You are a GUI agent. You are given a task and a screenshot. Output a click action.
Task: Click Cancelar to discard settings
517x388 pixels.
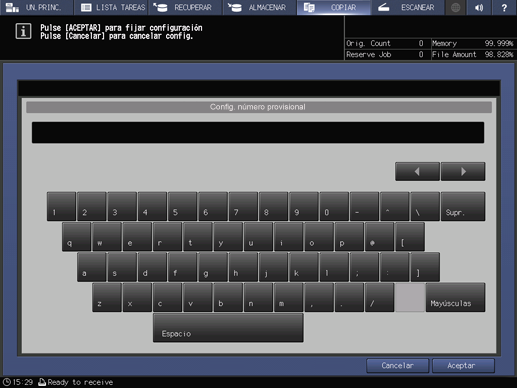click(x=397, y=366)
